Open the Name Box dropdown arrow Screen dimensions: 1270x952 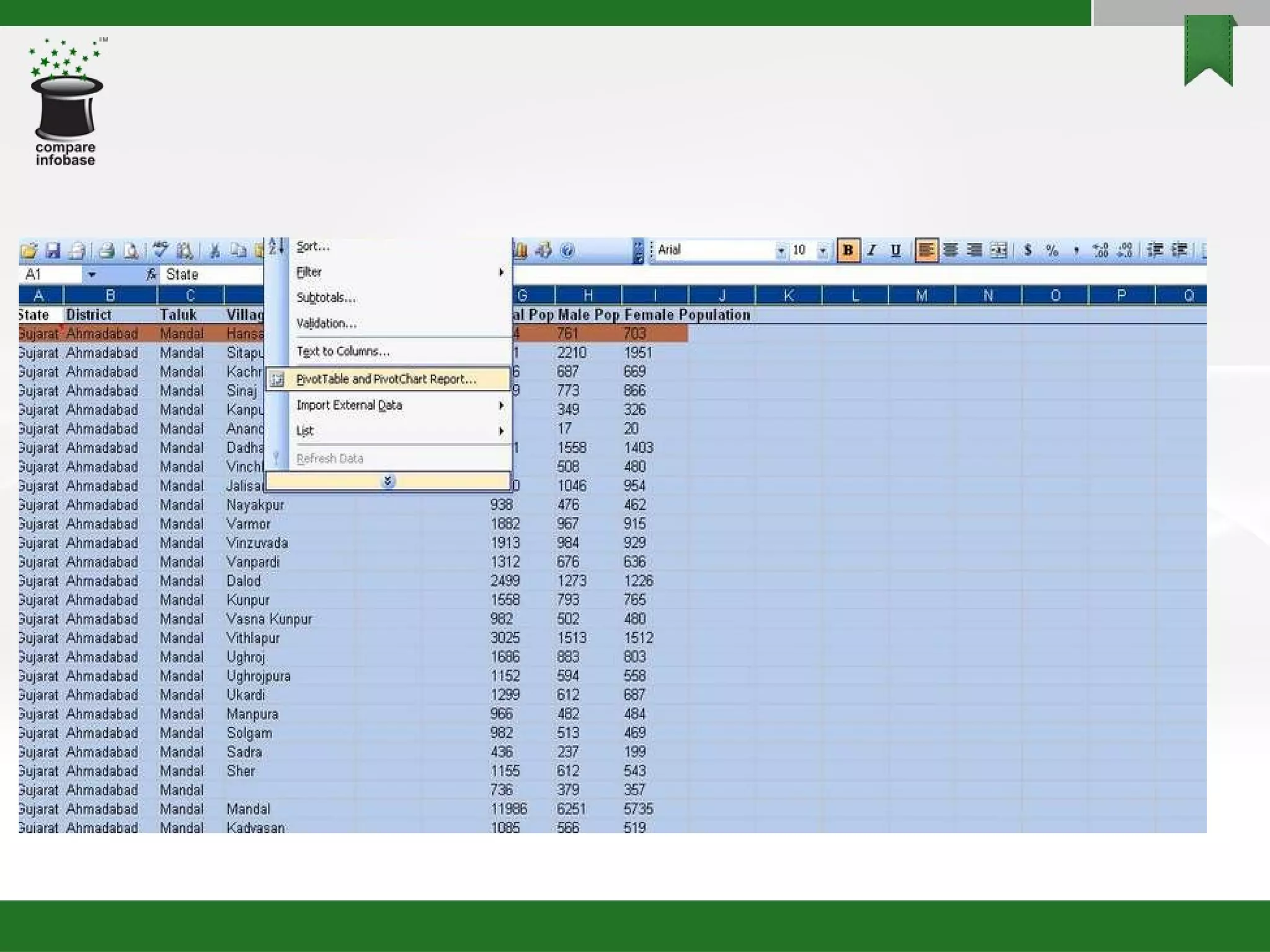click(92, 275)
